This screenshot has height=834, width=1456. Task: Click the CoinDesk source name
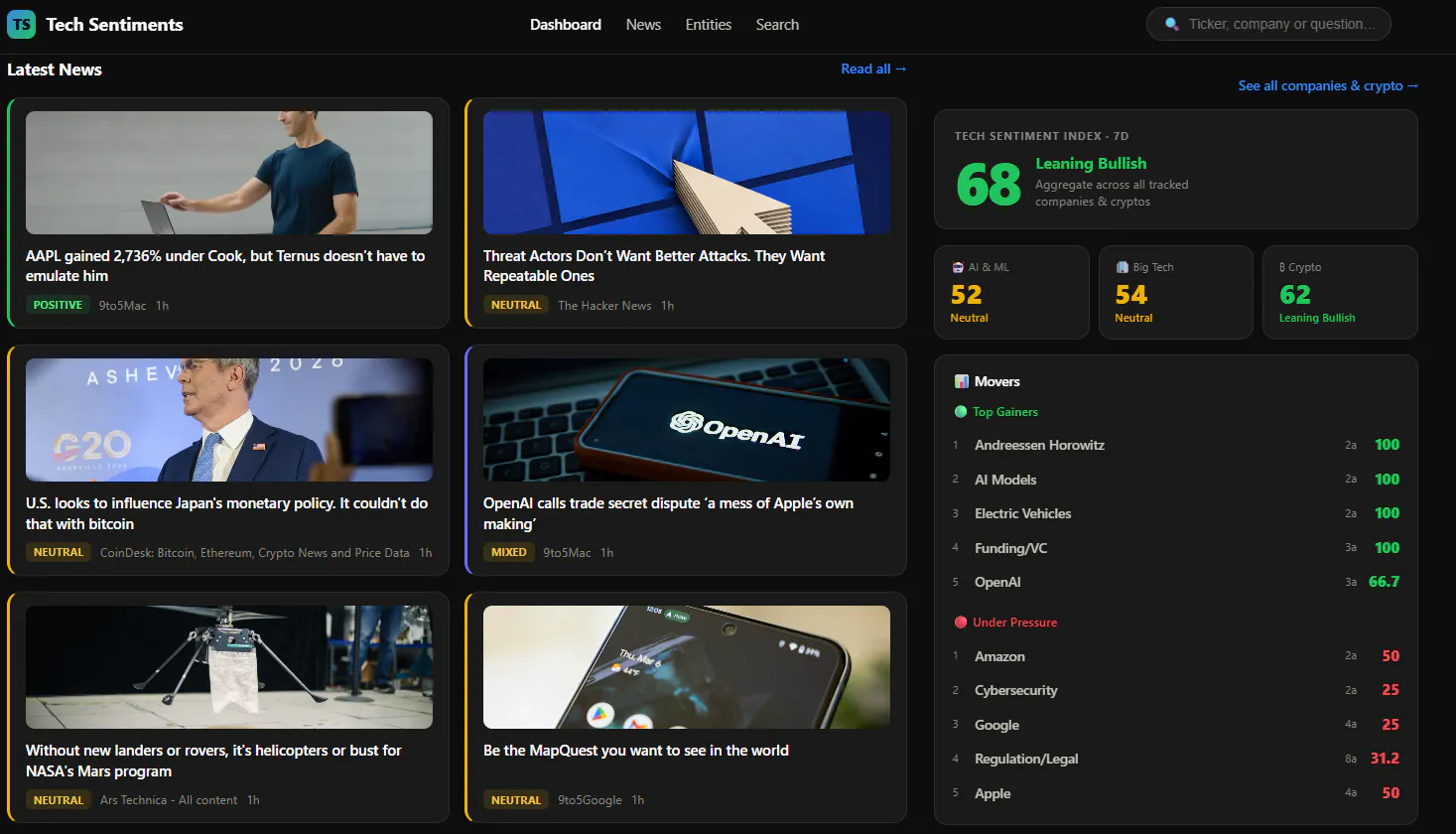pyautogui.click(x=255, y=553)
